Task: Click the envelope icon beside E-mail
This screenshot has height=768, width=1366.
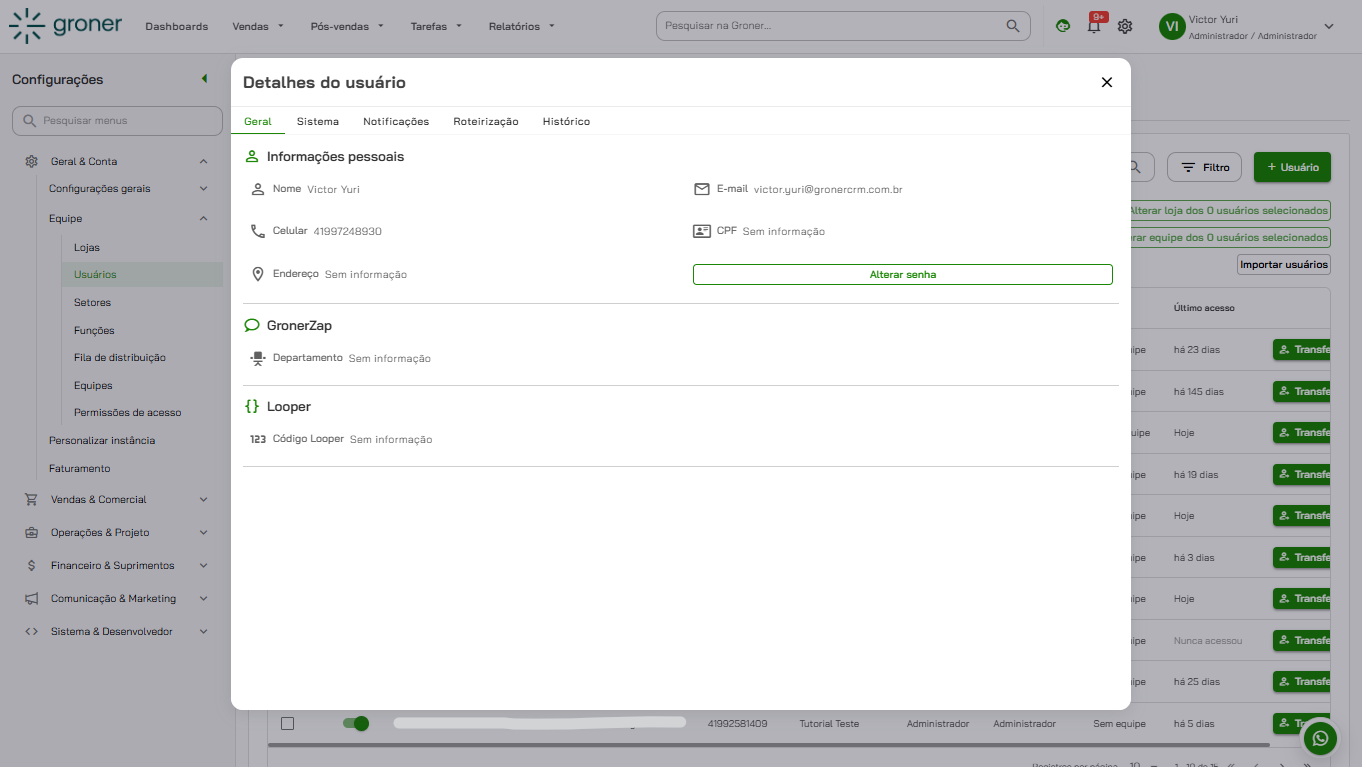Action: pyautogui.click(x=702, y=189)
